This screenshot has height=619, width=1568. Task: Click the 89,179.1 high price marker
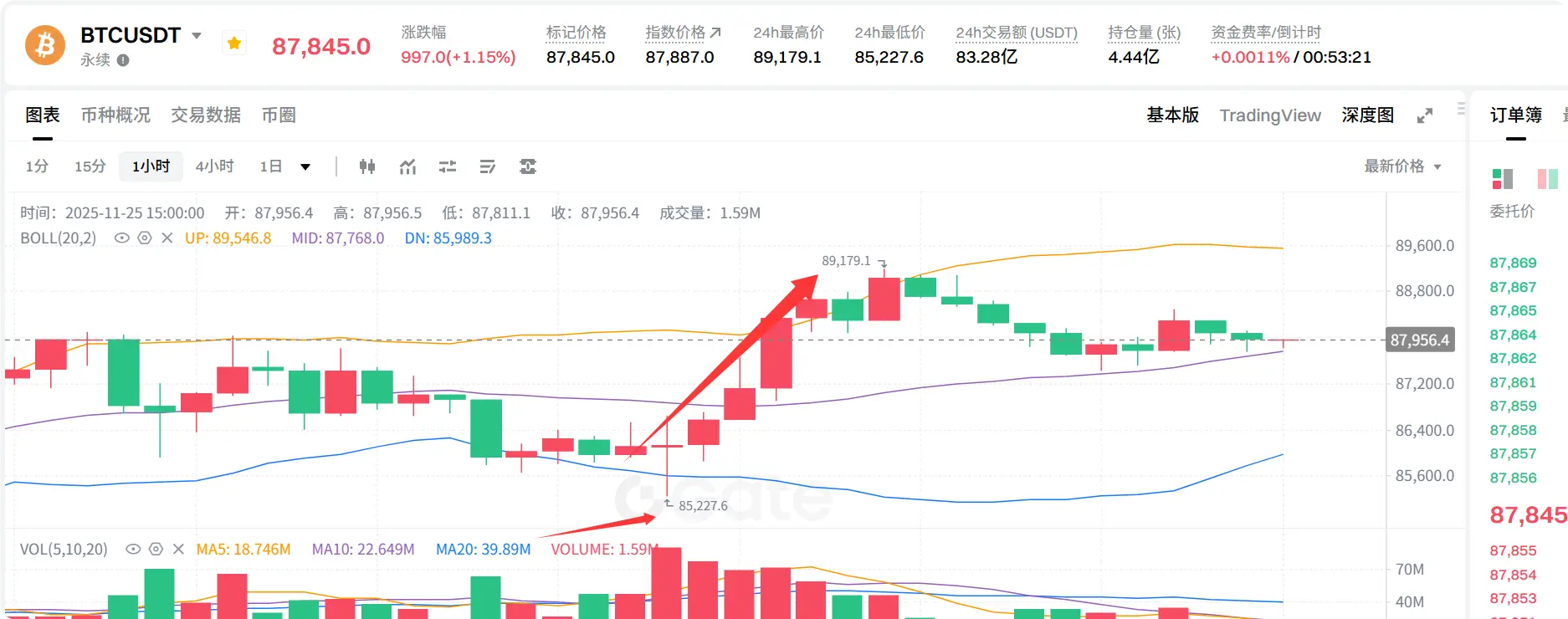846,261
